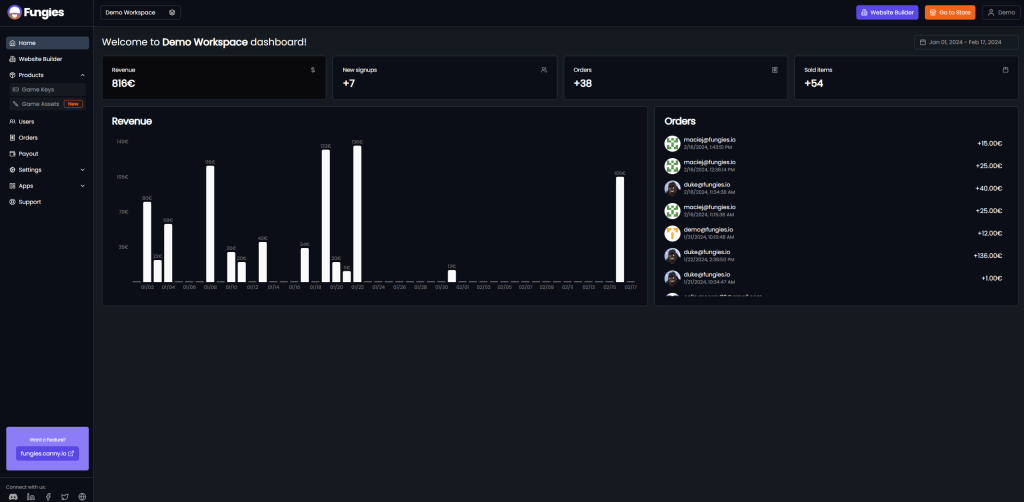
Task: Expand the Settings section chevron
Action: tap(82, 170)
